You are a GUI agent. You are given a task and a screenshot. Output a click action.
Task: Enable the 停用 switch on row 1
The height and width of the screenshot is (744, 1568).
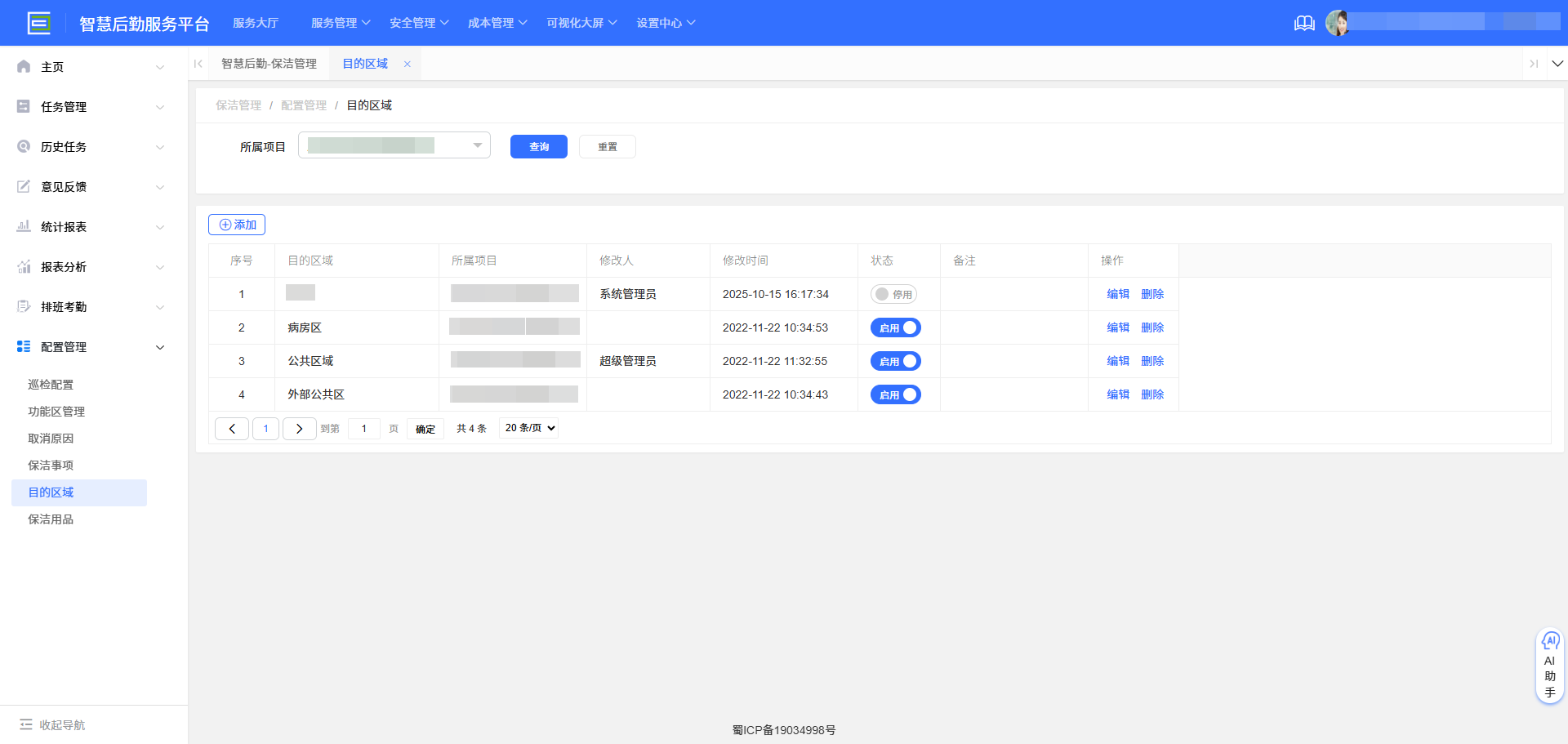point(895,294)
